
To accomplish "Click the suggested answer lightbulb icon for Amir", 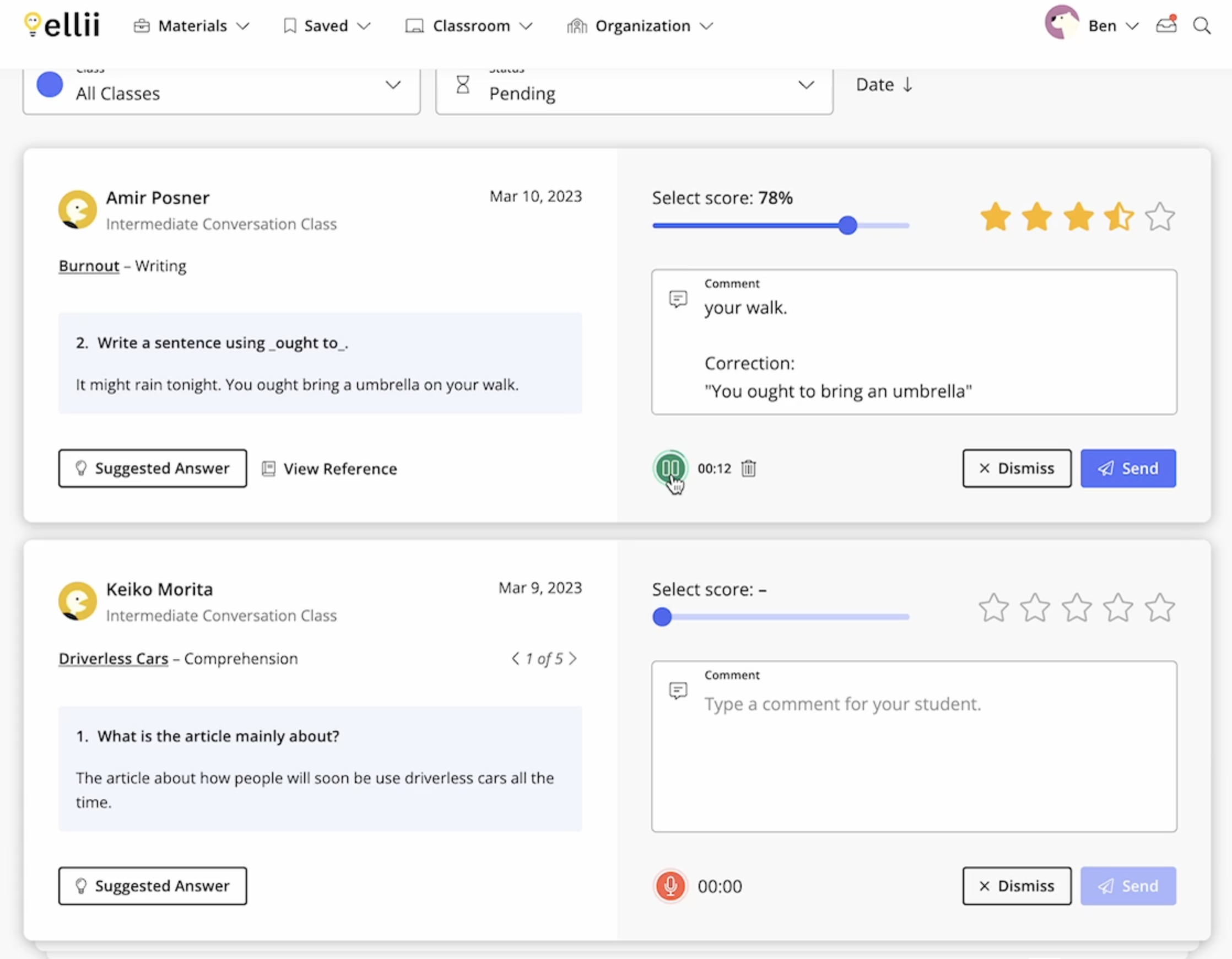I will point(81,467).
